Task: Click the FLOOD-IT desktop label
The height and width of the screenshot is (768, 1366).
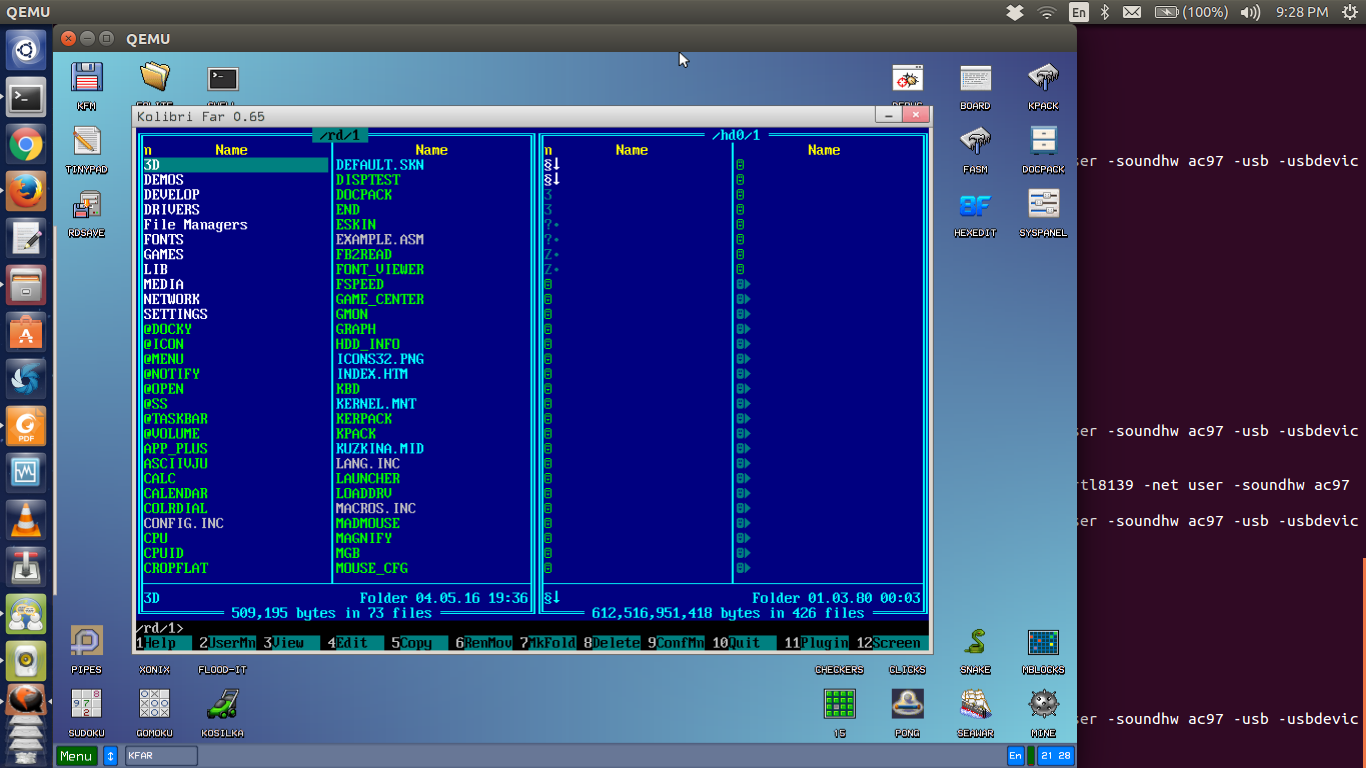Action: [x=222, y=670]
